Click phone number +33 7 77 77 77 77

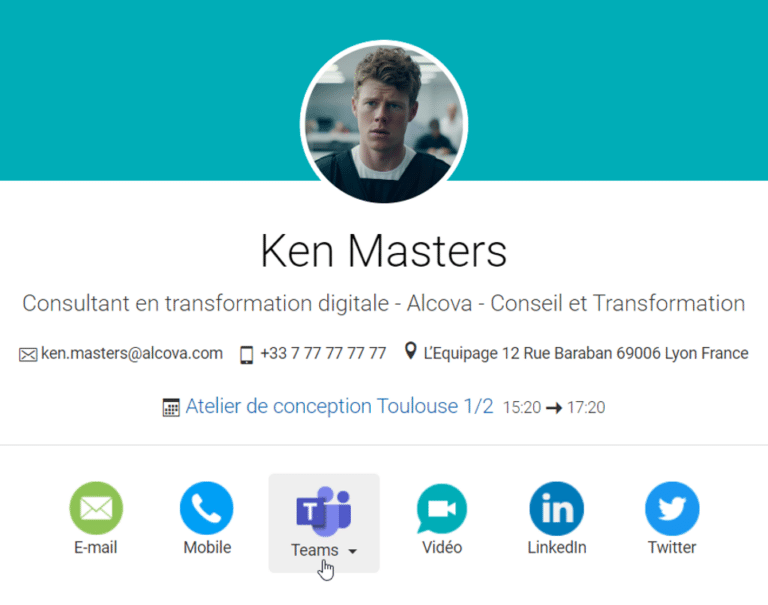(323, 353)
